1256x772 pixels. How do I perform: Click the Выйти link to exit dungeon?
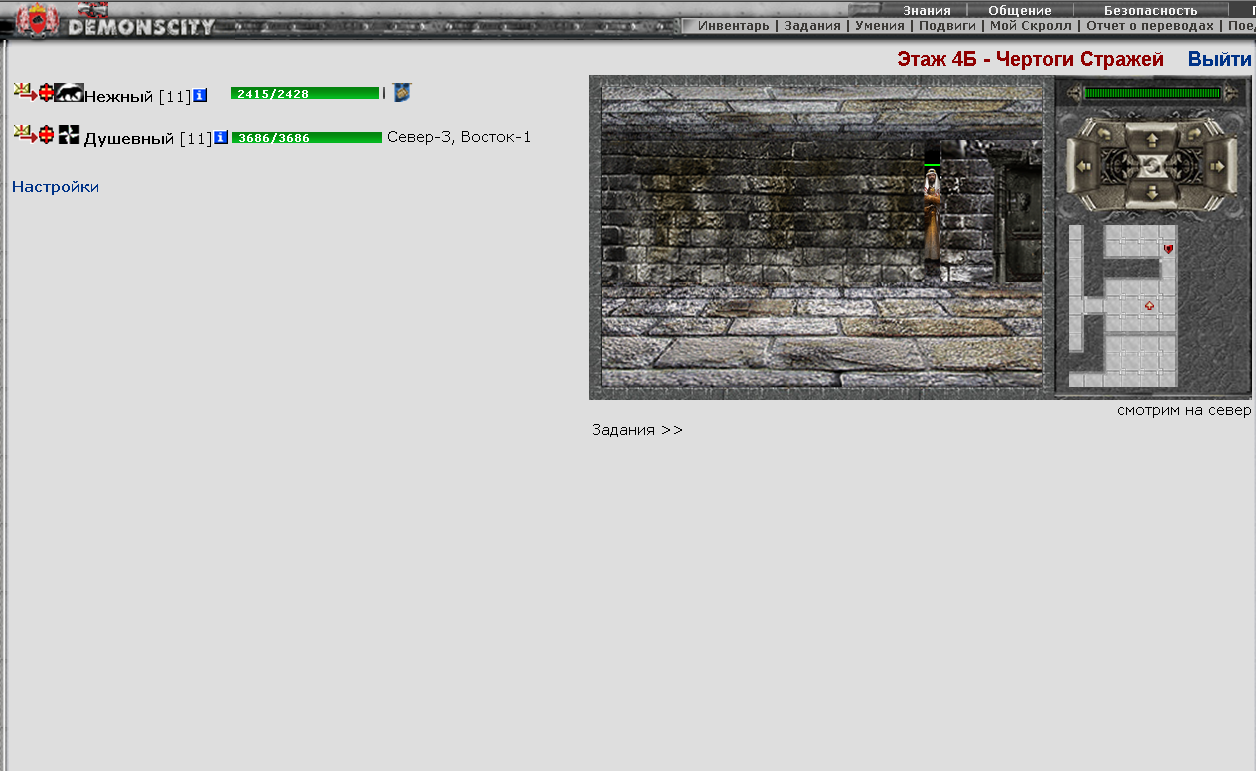click(1219, 59)
